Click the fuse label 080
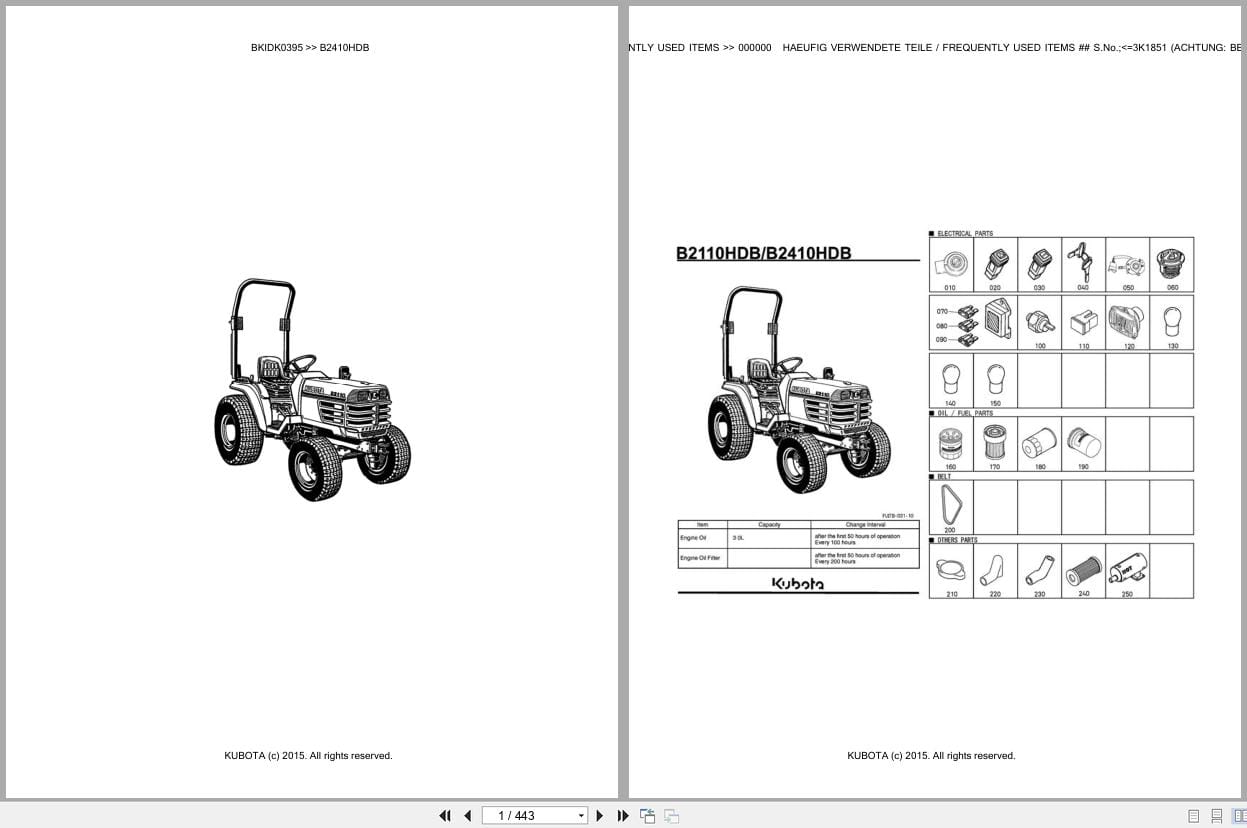The image size is (1247, 828). coord(941,325)
